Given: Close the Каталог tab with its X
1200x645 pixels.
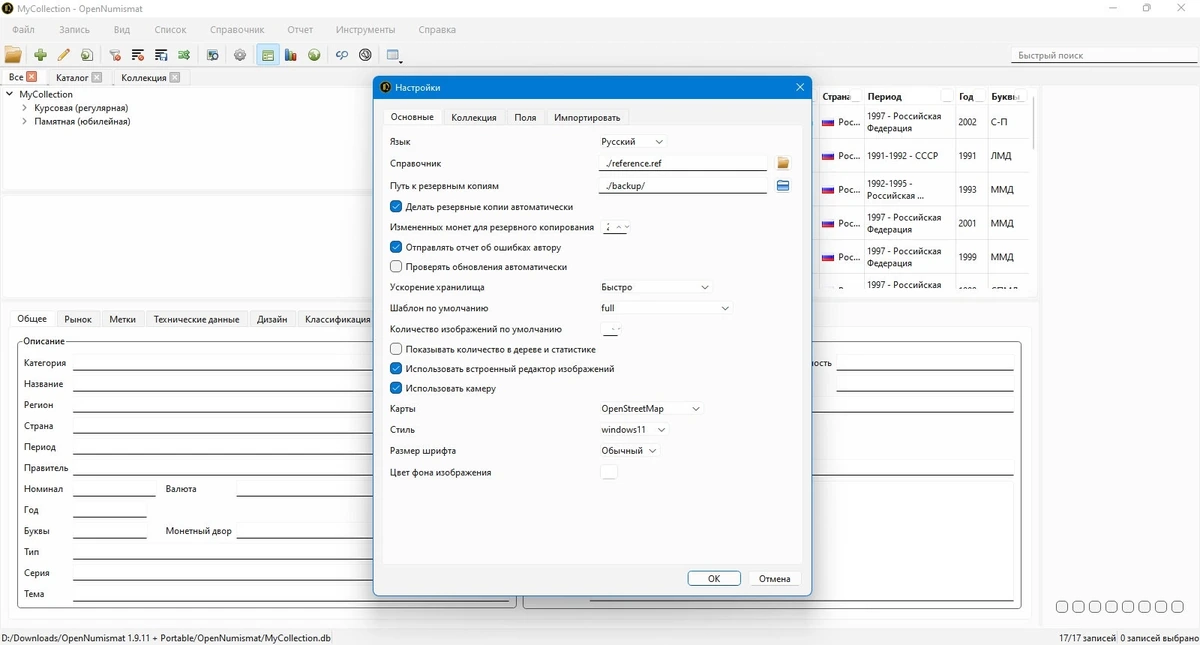Looking at the screenshot, I should (96, 77).
